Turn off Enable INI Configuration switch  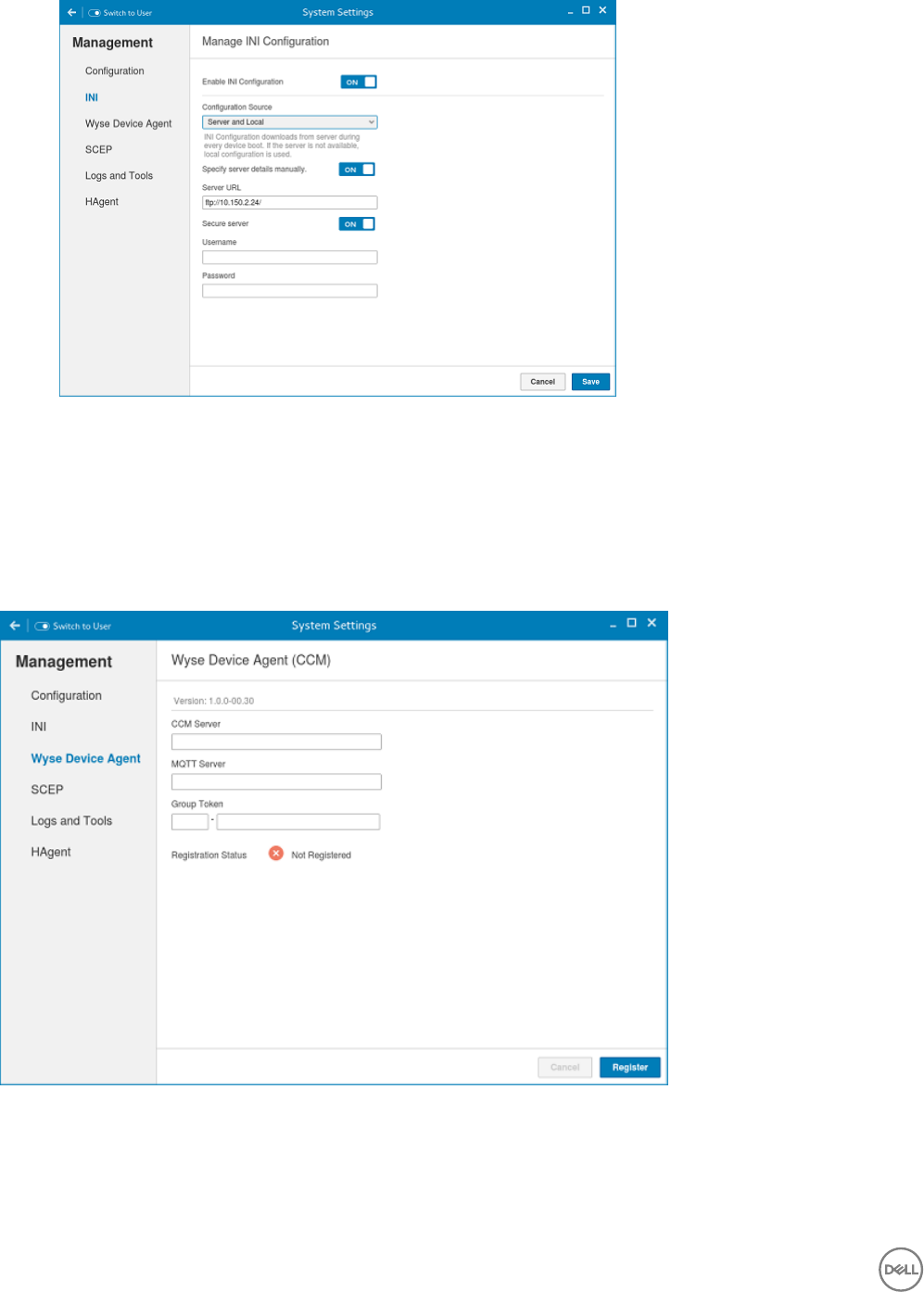pyautogui.click(x=359, y=82)
